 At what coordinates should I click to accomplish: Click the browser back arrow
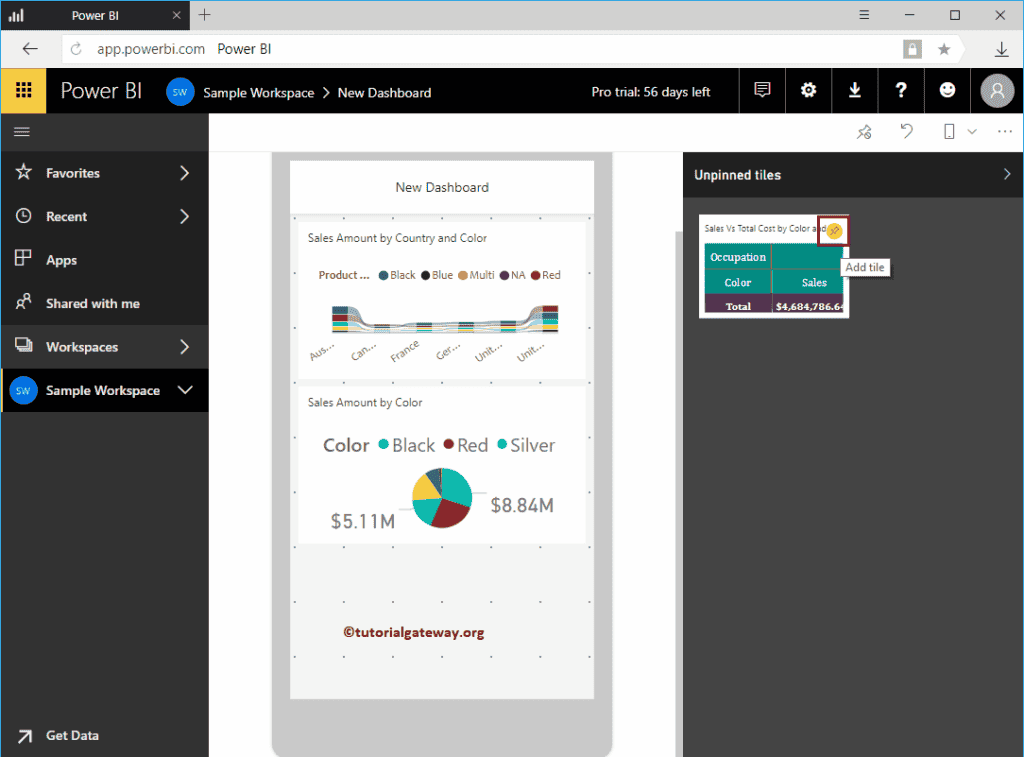tap(30, 49)
